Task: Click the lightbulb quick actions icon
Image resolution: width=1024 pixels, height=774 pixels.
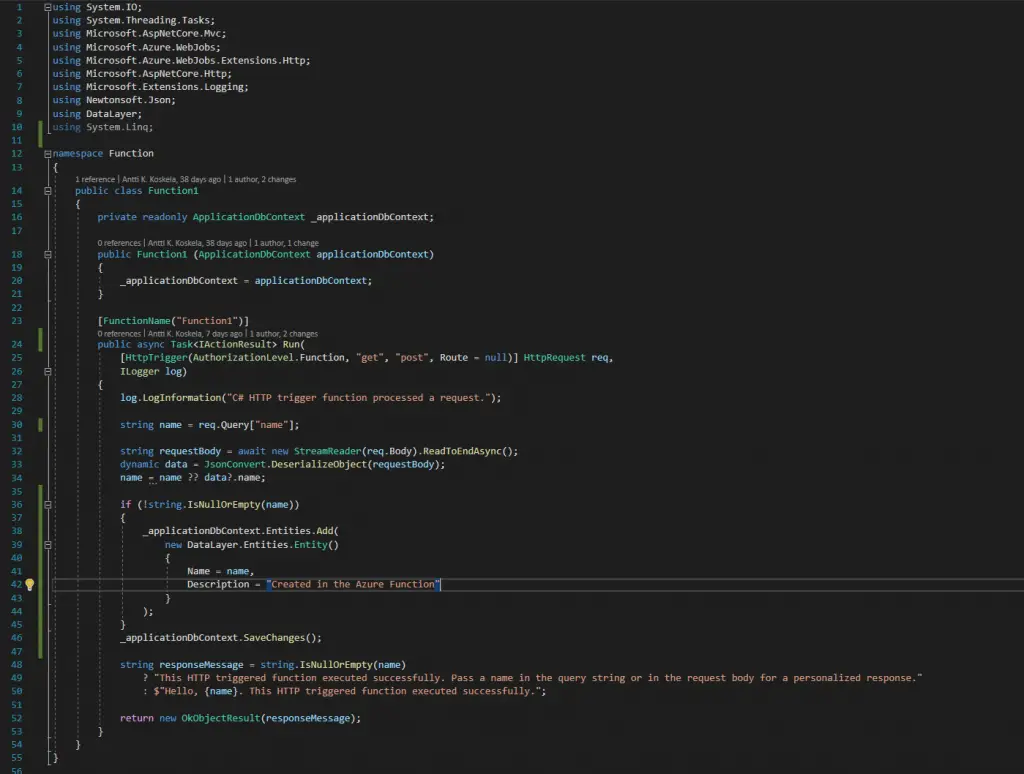Action: [x=30, y=584]
